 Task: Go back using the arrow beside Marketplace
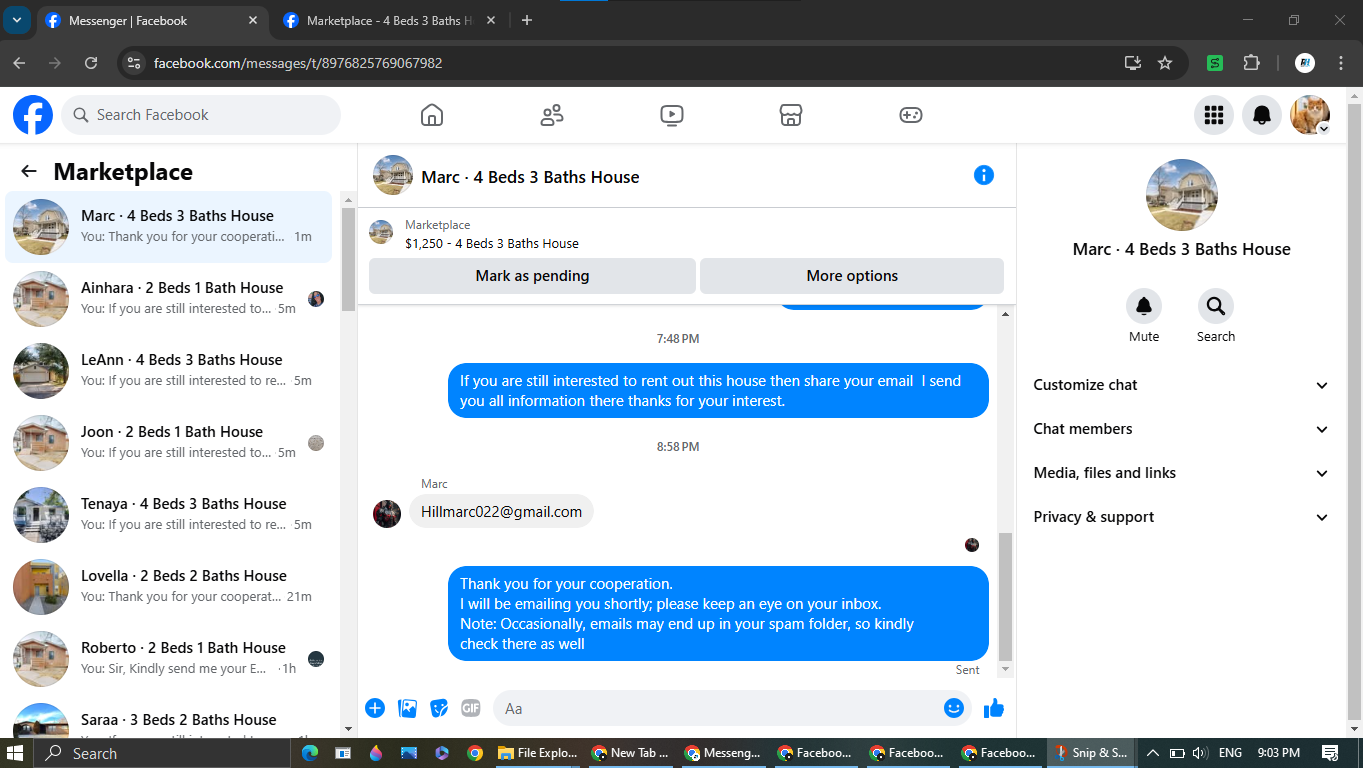coord(29,172)
